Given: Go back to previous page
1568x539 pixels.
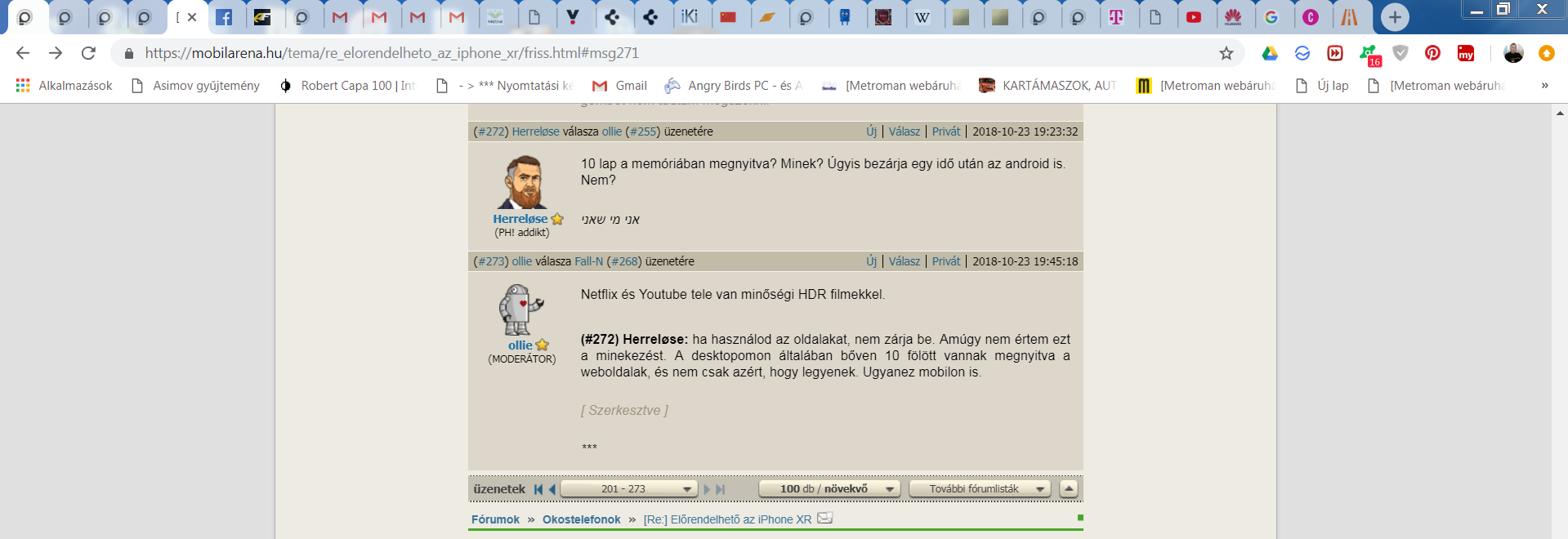Looking at the screenshot, I should pyautogui.click(x=23, y=53).
